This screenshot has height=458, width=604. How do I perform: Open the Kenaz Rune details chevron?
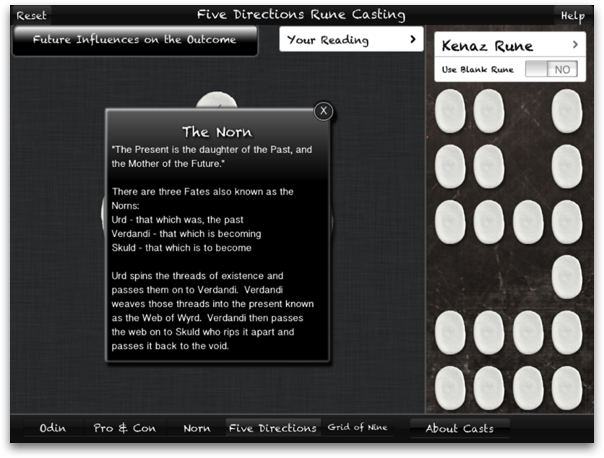[x=575, y=45]
